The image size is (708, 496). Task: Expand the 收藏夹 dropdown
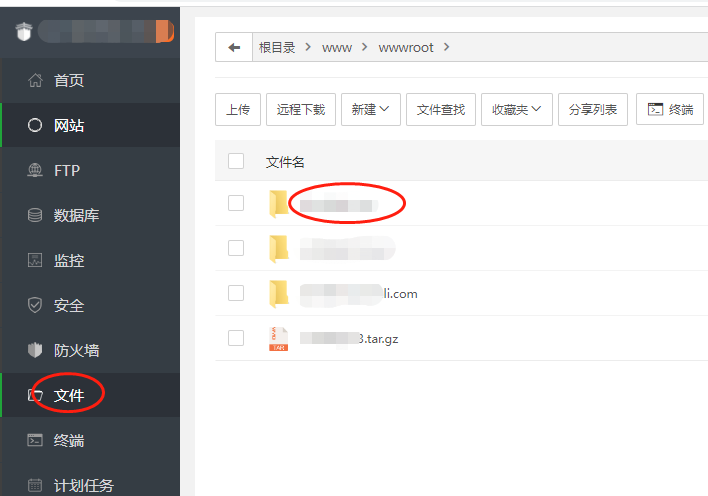pyautogui.click(x=517, y=109)
